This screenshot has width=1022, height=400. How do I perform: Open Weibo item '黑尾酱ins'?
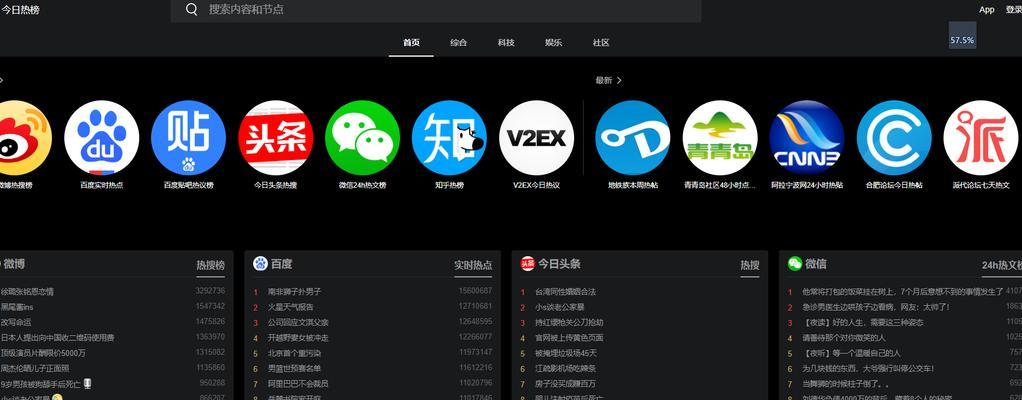tap(16, 307)
